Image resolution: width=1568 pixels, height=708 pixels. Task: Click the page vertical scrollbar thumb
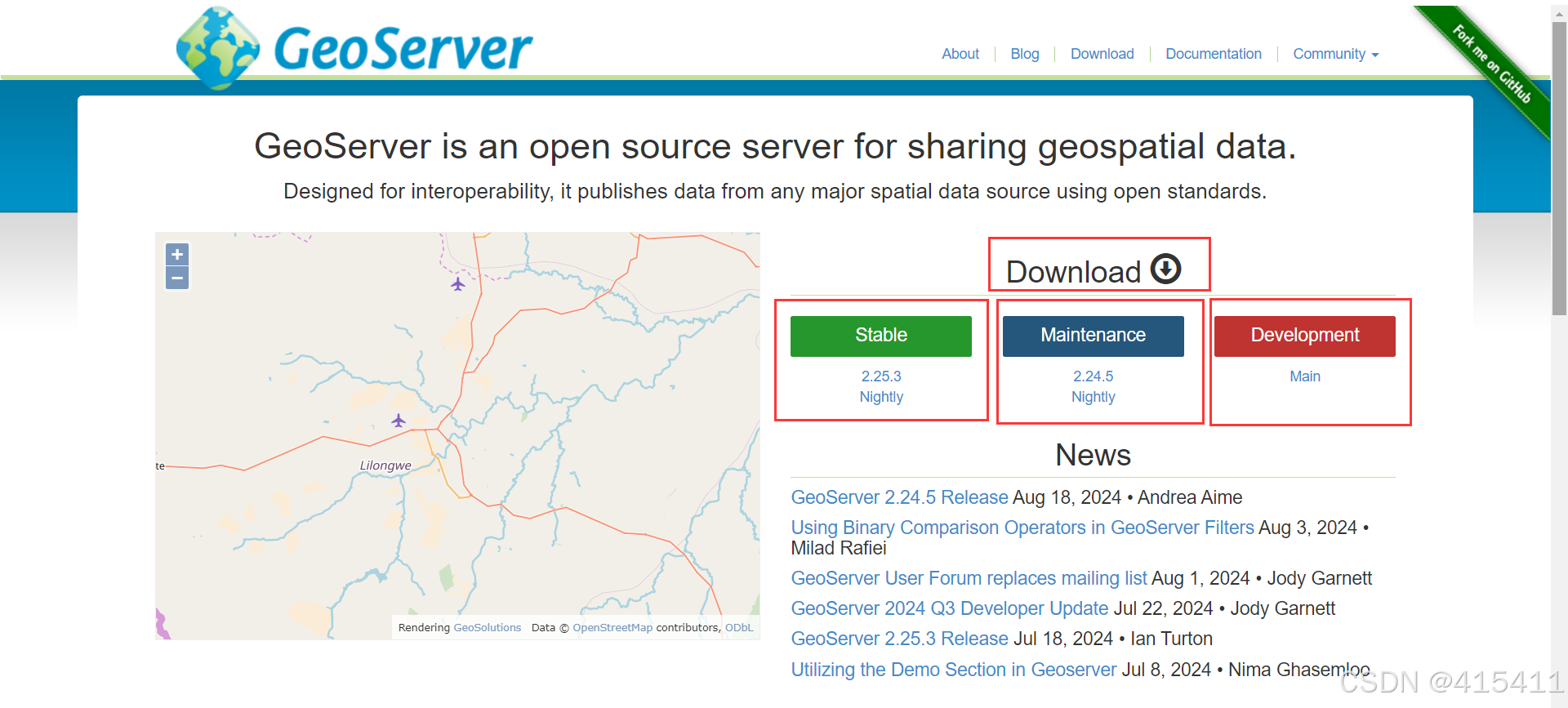(1559, 167)
